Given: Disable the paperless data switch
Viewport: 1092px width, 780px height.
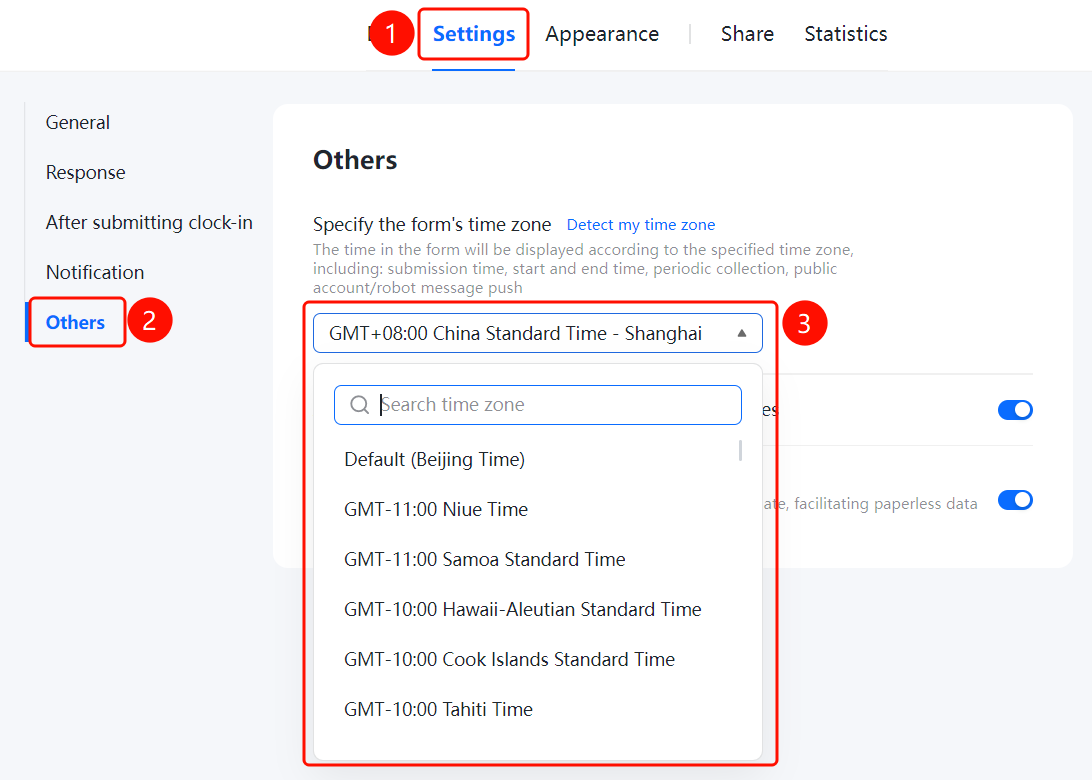Looking at the screenshot, I should click(1015, 500).
